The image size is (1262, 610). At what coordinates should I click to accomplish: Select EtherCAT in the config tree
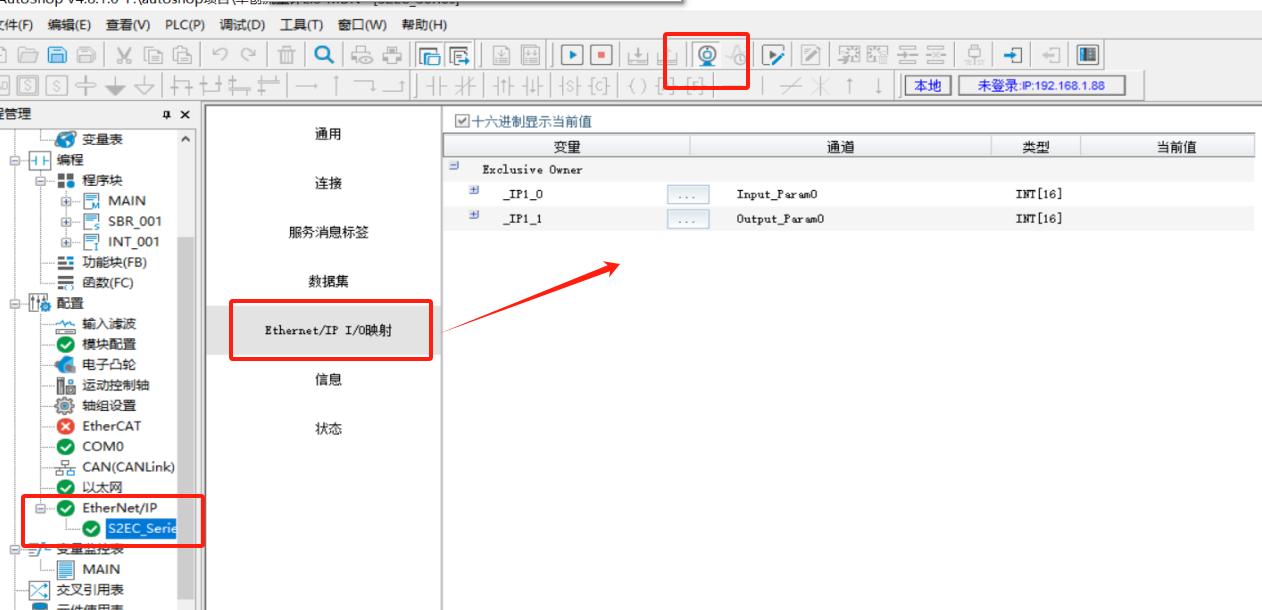111,426
